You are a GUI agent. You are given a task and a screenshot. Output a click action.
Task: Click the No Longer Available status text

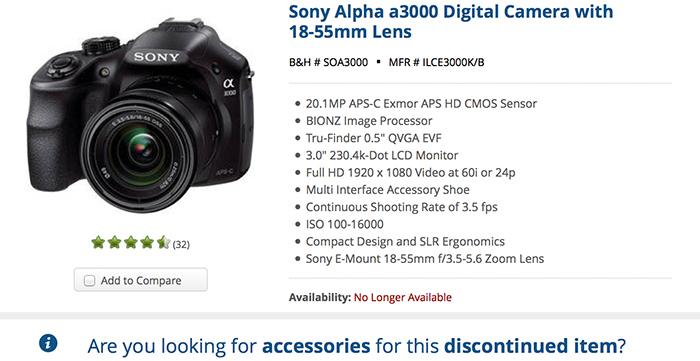coord(403,297)
